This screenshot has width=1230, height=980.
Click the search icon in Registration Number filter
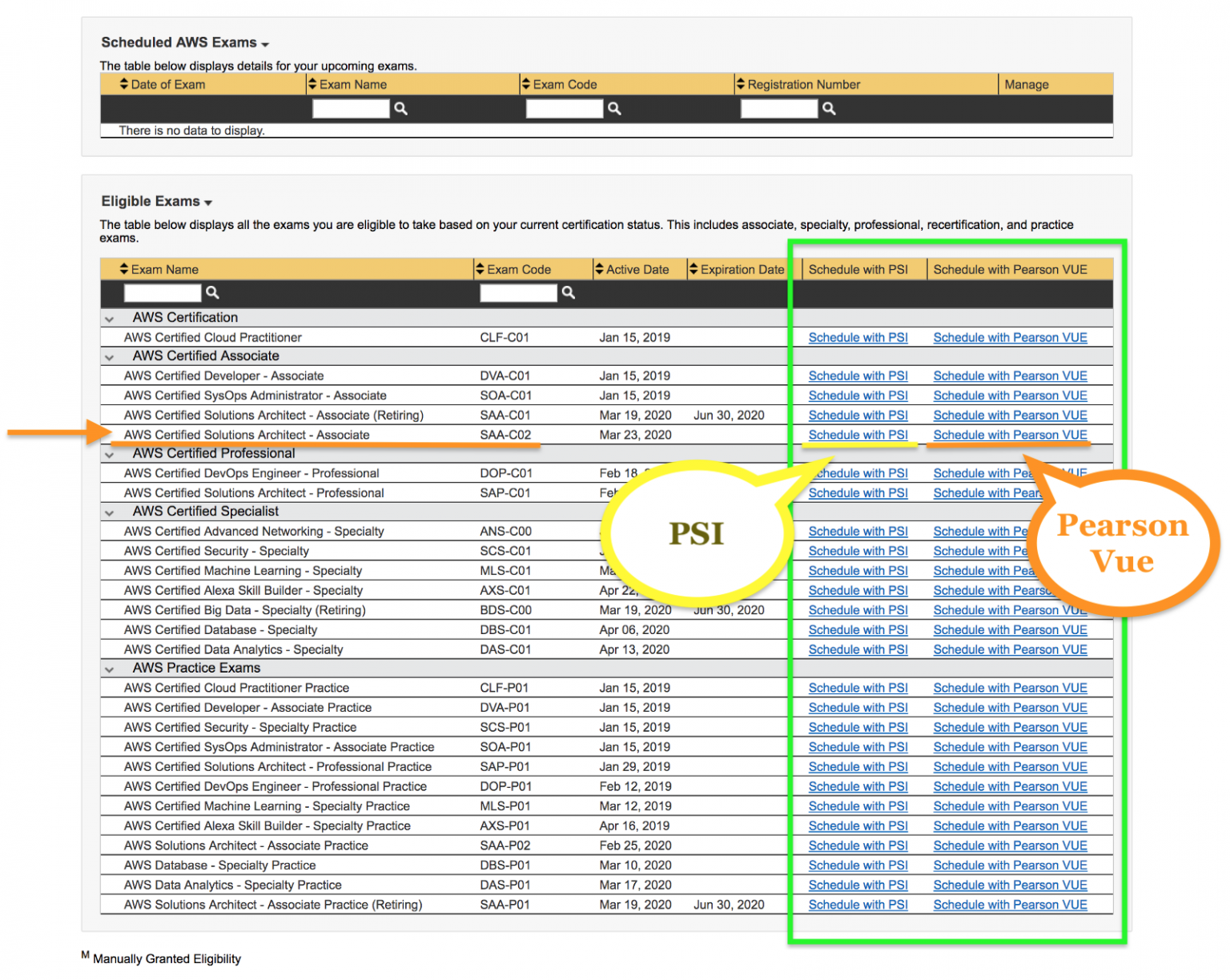coord(828,108)
